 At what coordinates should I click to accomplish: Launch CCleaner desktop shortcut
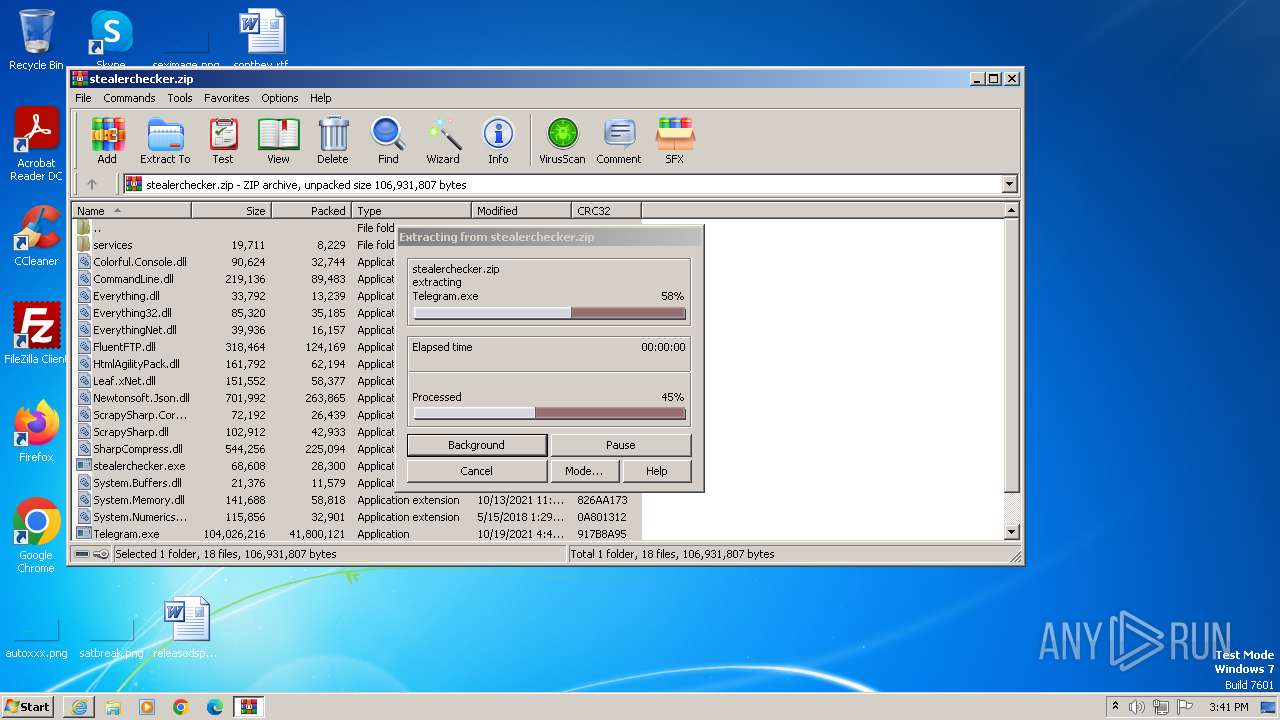point(36,236)
